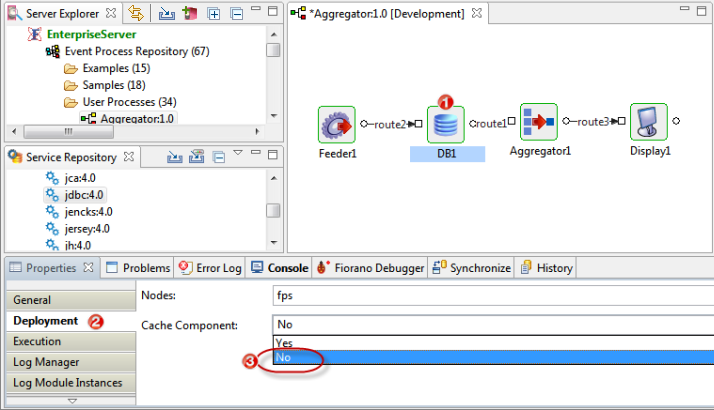Click the Feeder1 component icon
714x410 pixels.
[x=337, y=125]
